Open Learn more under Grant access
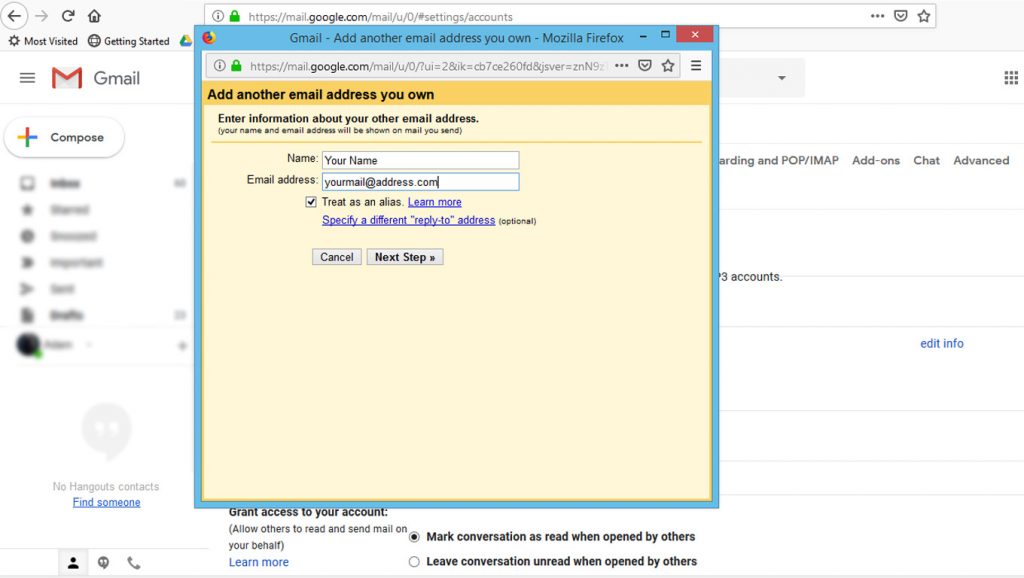The height and width of the screenshot is (578, 1024). (259, 562)
